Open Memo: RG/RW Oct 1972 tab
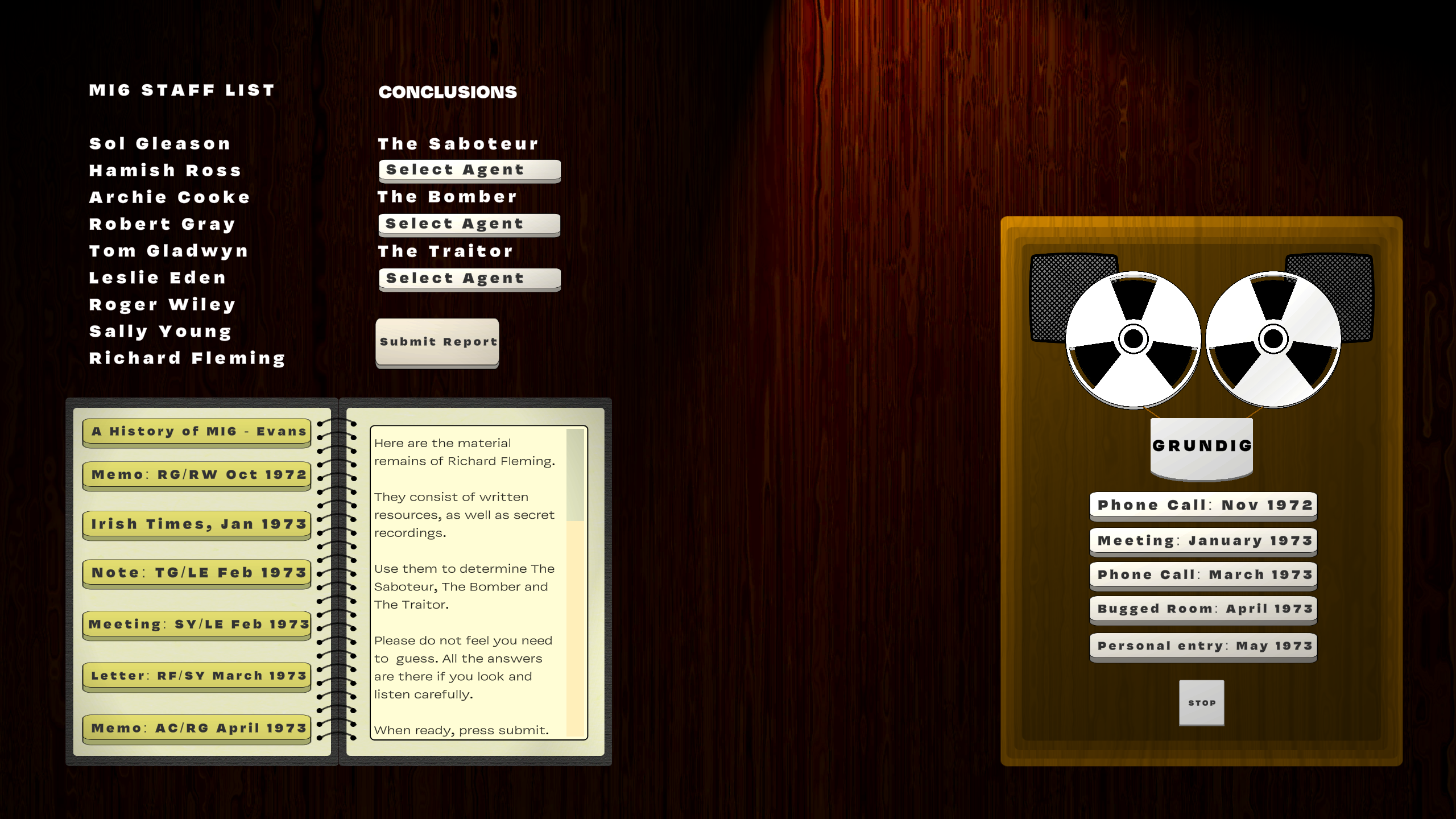Viewport: 1456px width, 819px height. click(x=197, y=475)
